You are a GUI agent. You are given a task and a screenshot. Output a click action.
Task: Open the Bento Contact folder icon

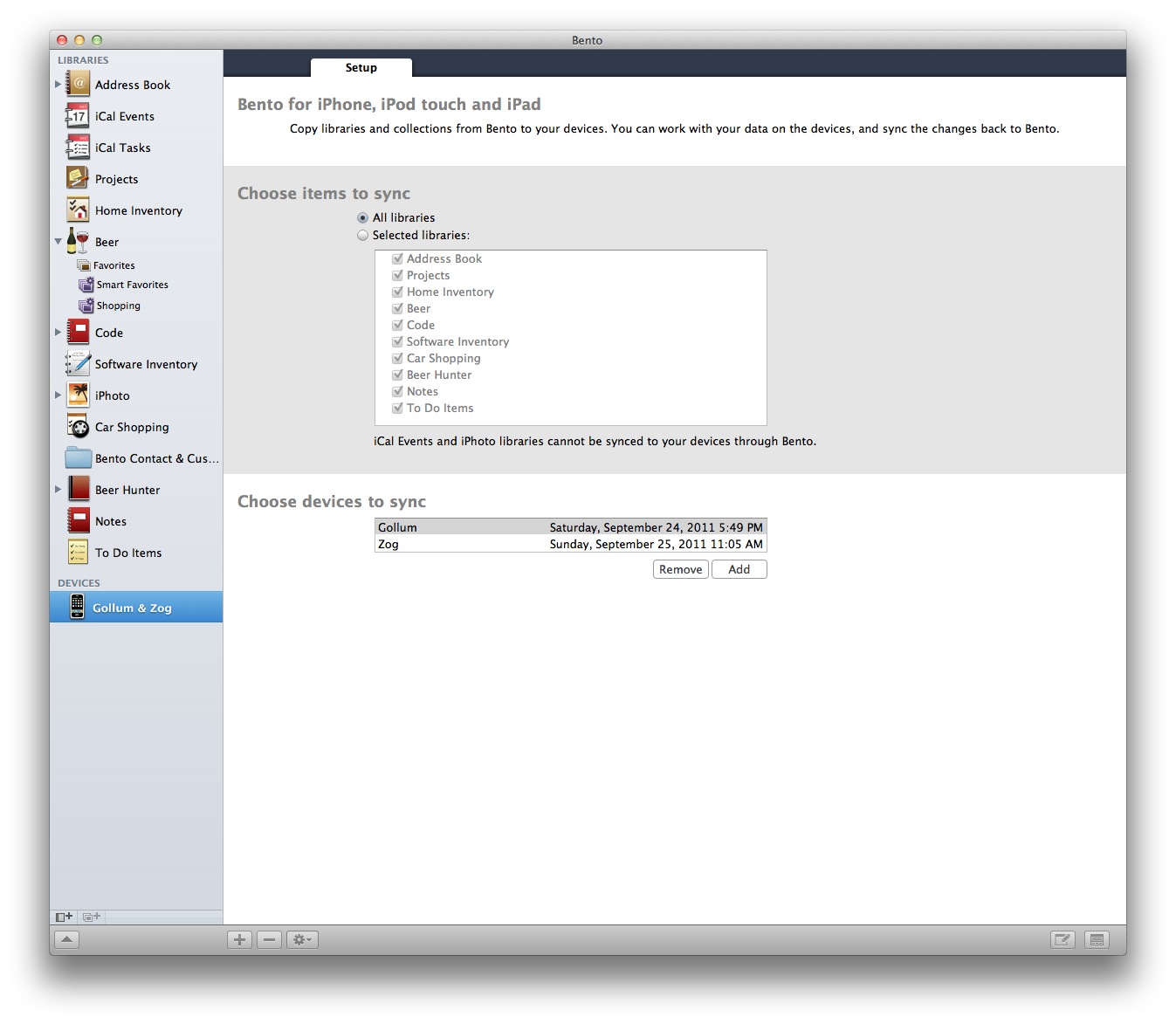click(79, 458)
